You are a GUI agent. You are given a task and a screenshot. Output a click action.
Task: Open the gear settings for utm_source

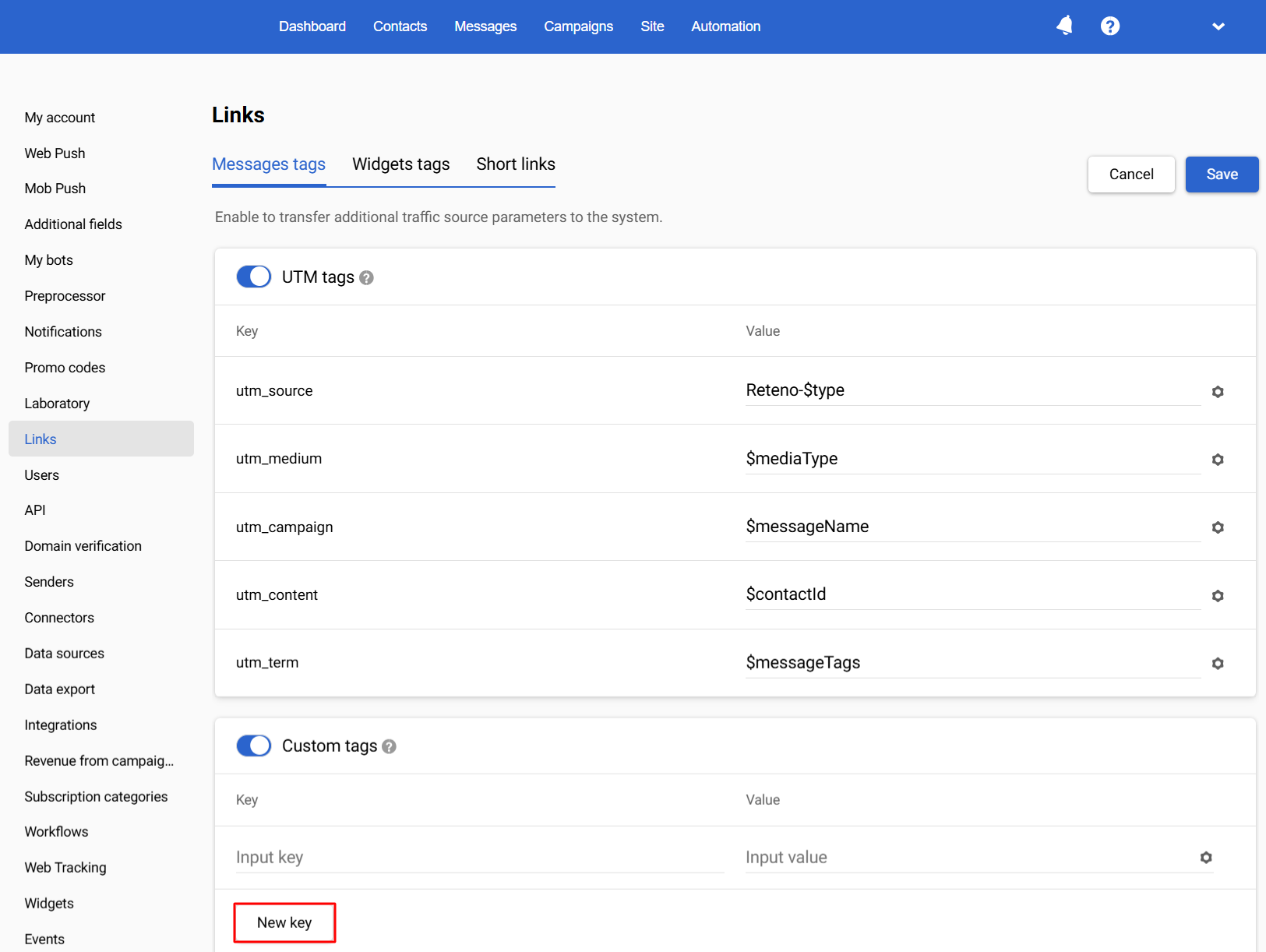point(1218,392)
